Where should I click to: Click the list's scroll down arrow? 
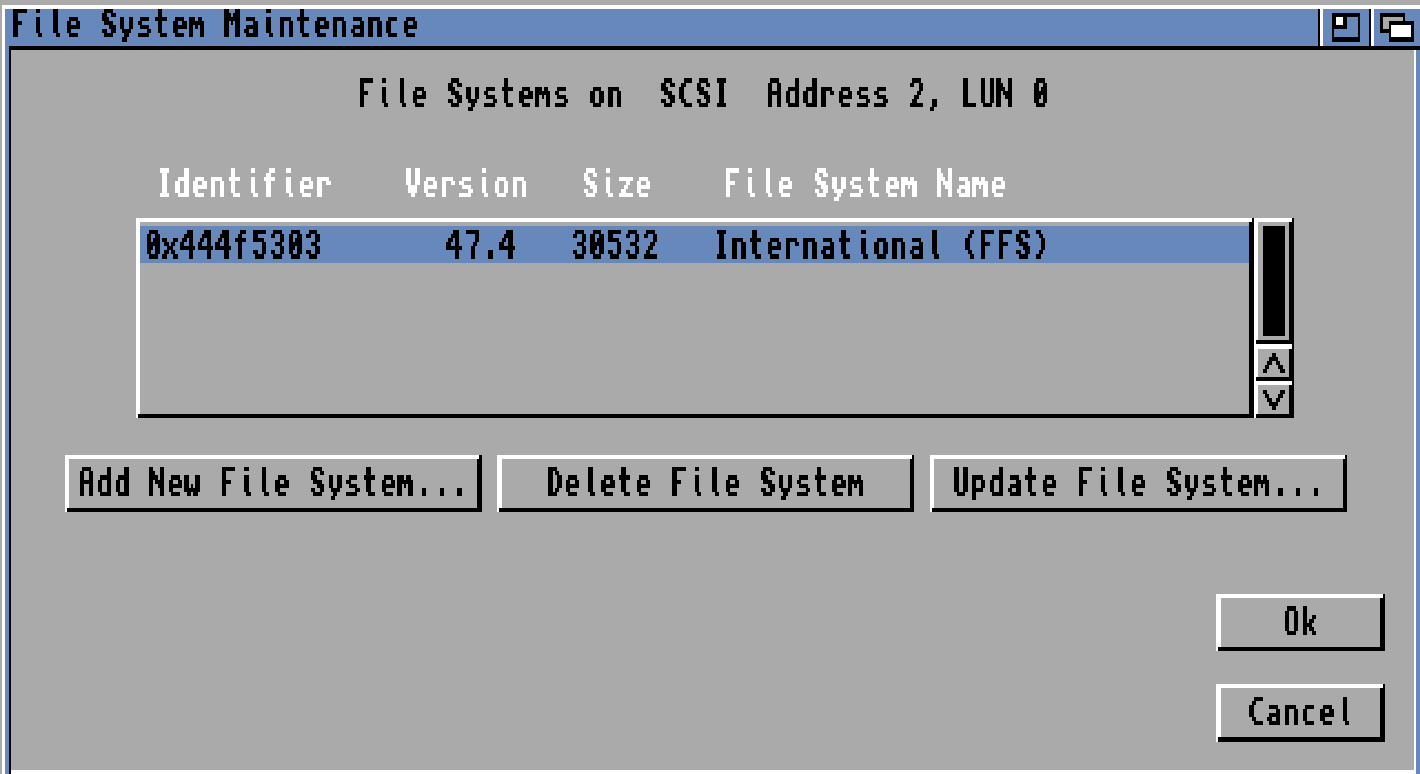(1274, 399)
